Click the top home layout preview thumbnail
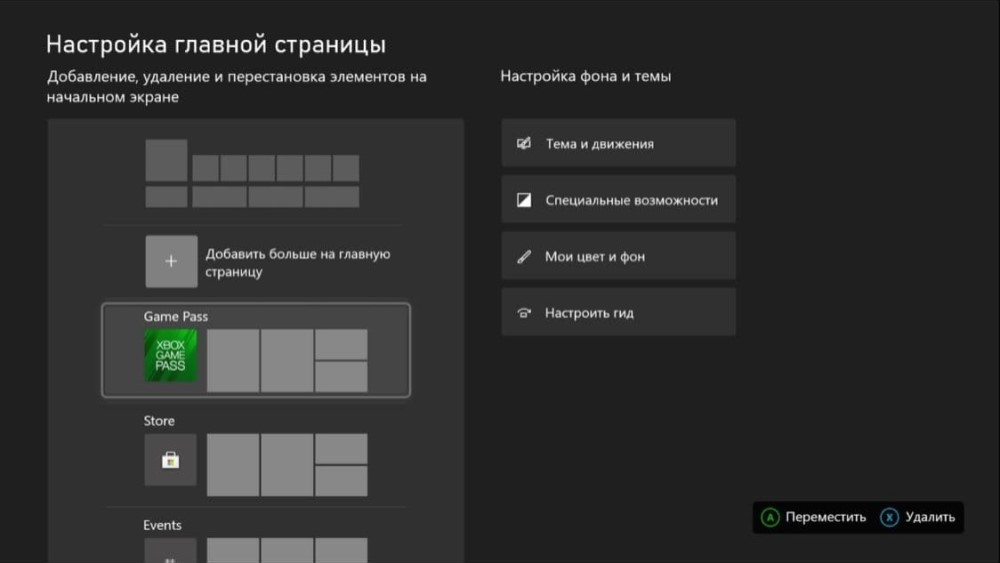Image resolution: width=1000 pixels, height=563 pixels. [x=252, y=173]
